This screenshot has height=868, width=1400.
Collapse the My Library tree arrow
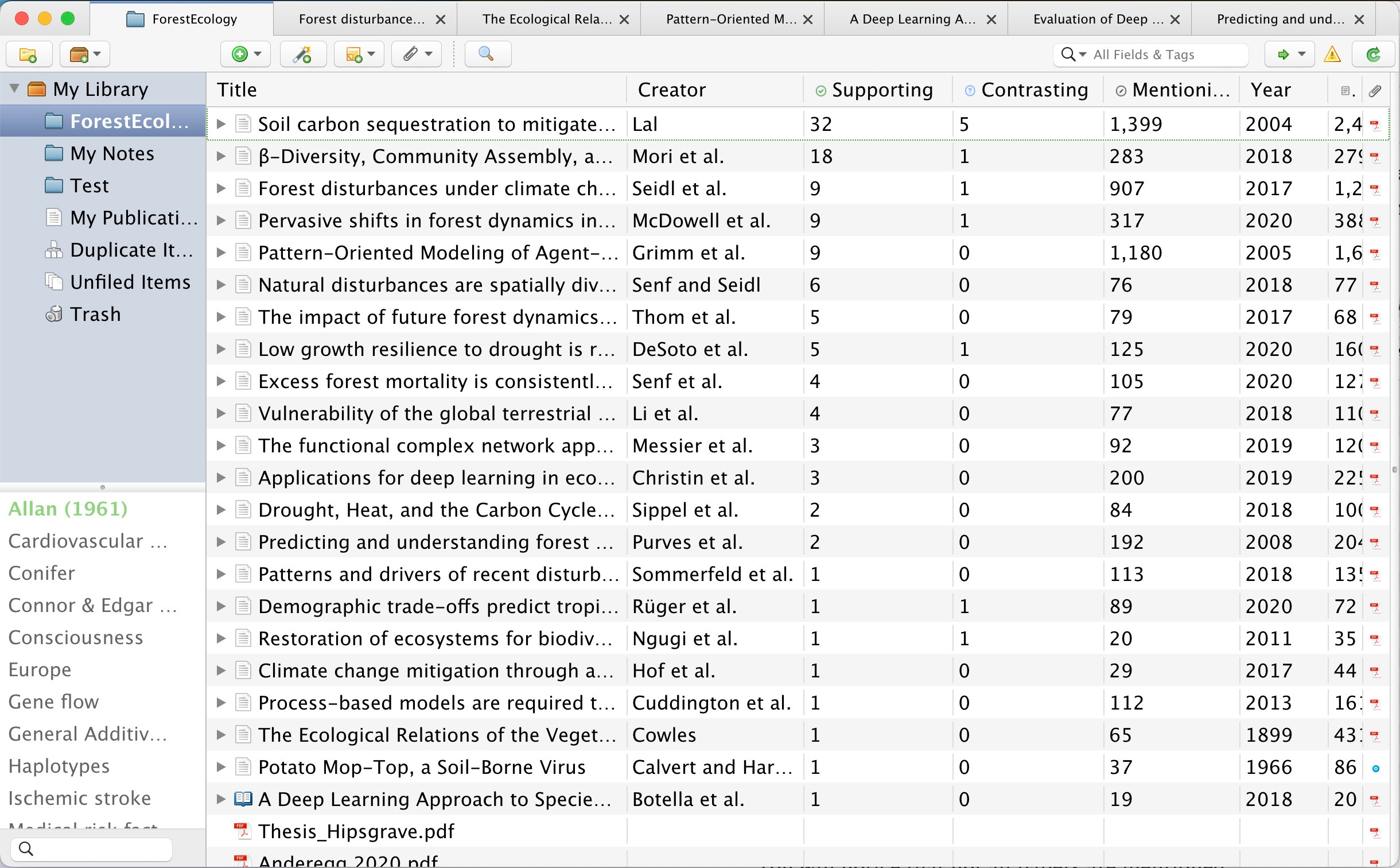point(15,89)
